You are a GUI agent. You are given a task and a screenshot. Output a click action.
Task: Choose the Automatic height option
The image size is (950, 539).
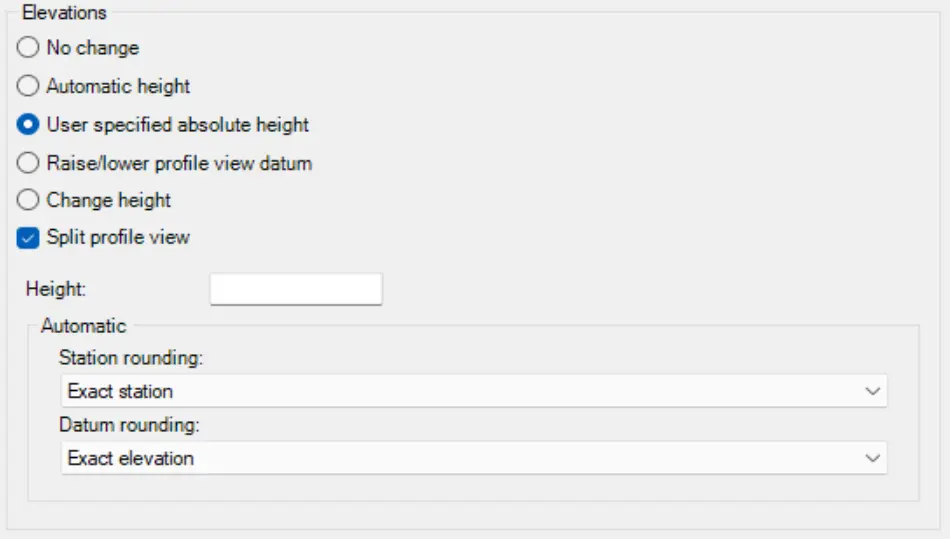(29, 86)
